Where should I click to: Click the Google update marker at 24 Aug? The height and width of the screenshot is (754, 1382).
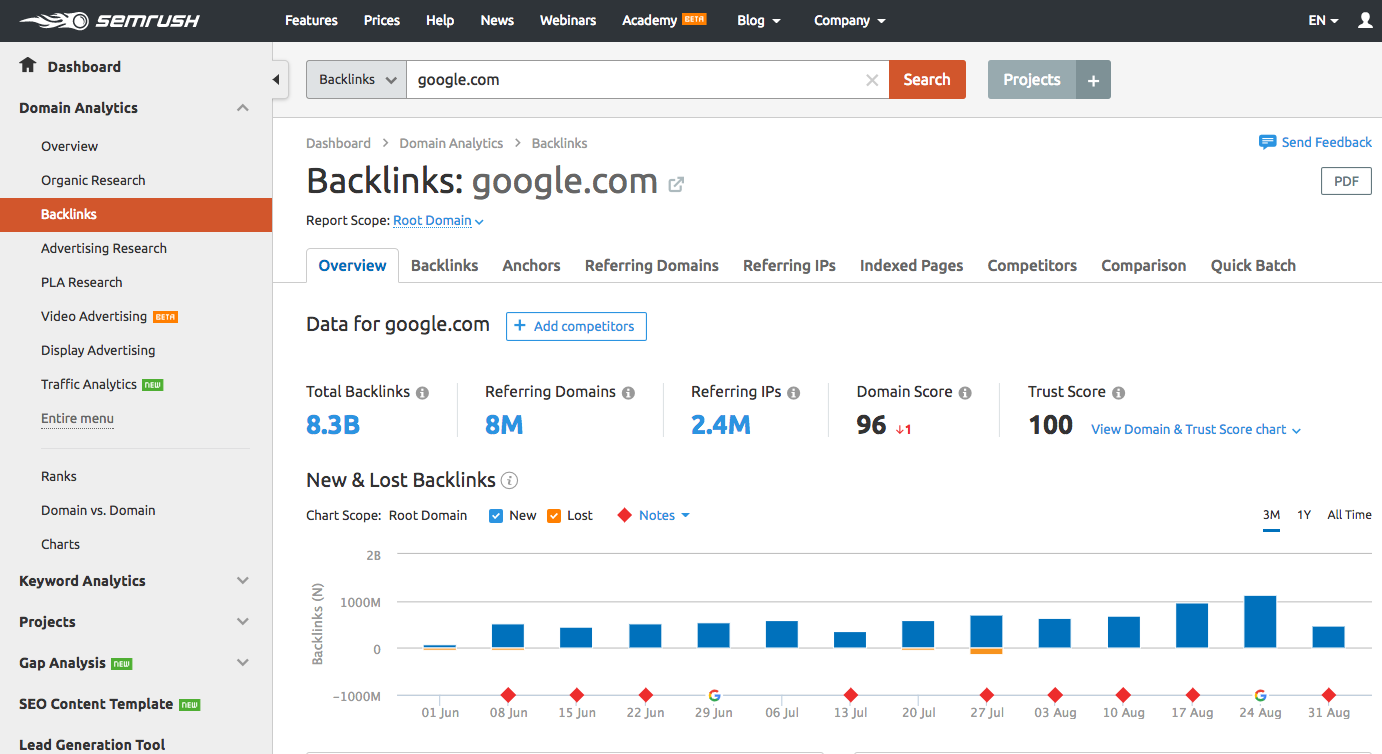1260,695
